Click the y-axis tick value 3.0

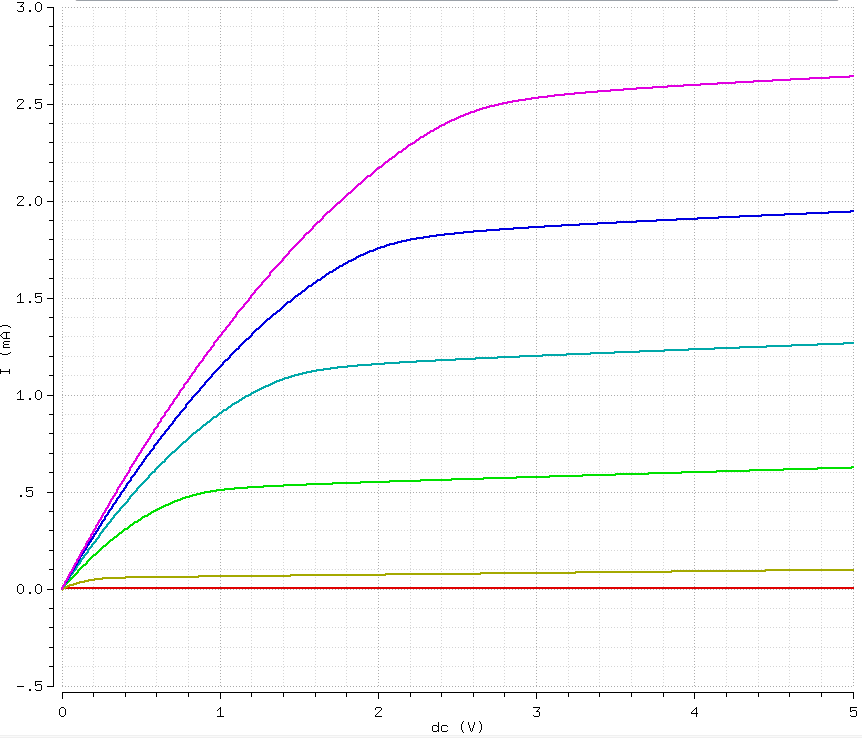tap(30, 7)
